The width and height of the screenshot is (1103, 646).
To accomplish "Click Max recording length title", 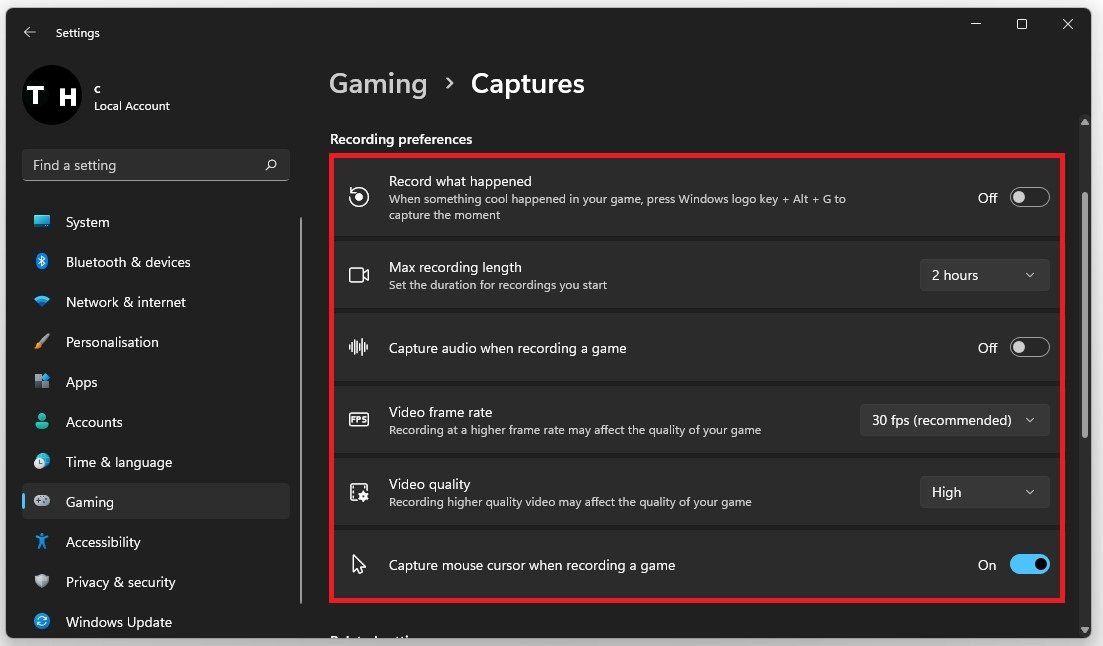I will (x=455, y=267).
